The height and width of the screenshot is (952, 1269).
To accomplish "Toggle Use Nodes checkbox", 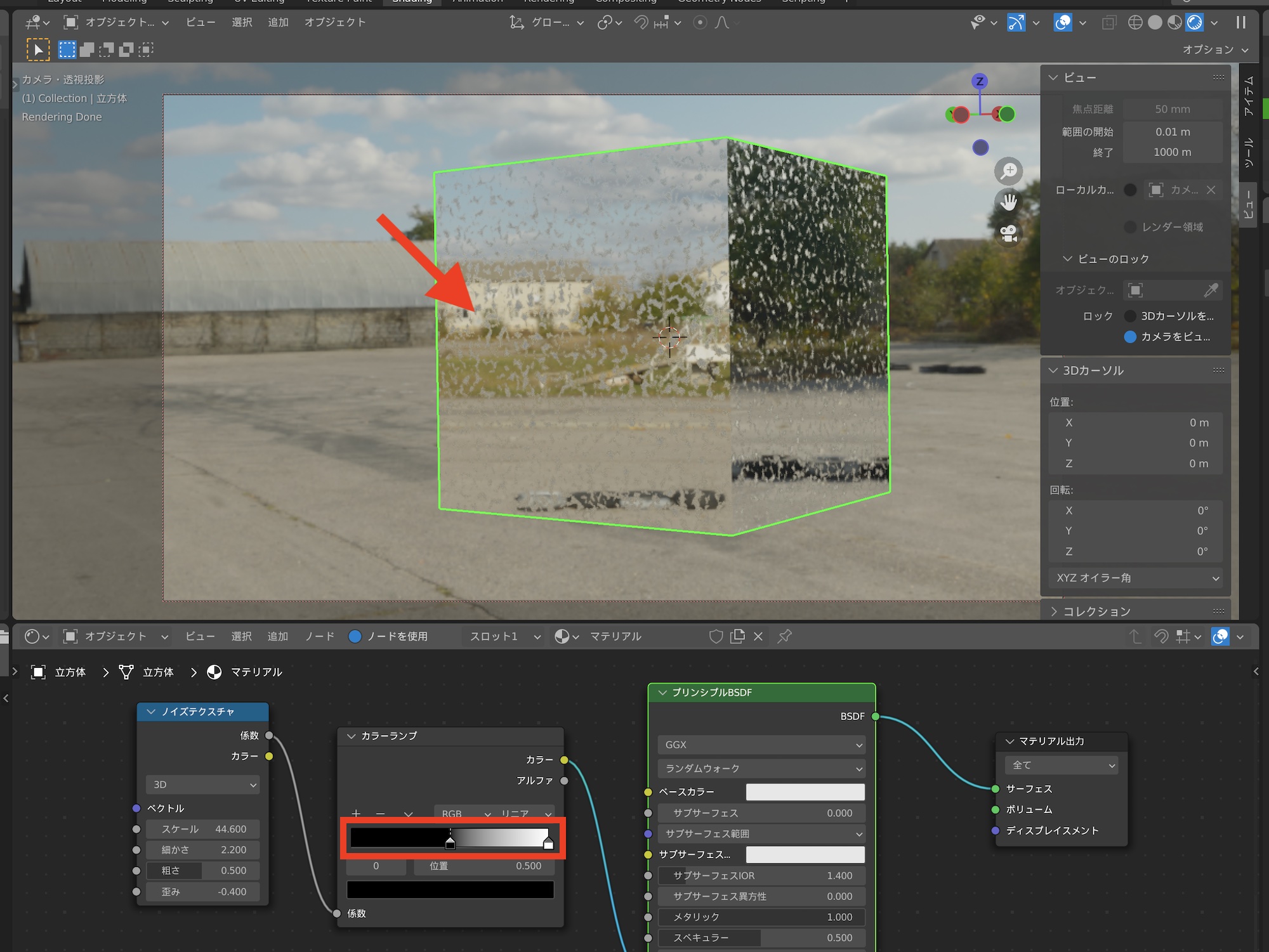I will pyautogui.click(x=355, y=636).
